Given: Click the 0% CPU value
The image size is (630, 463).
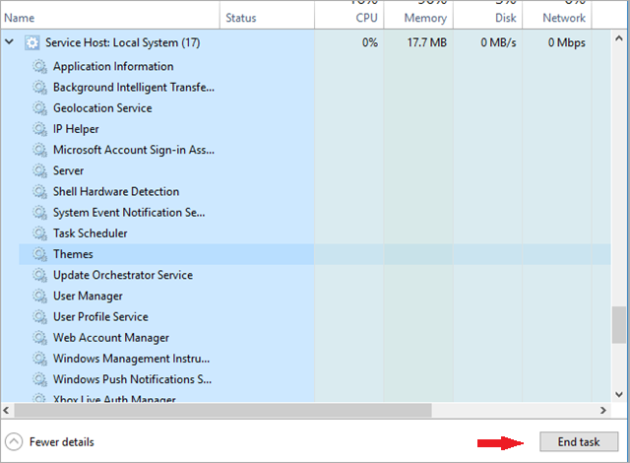Looking at the screenshot, I should click(x=370, y=42).
